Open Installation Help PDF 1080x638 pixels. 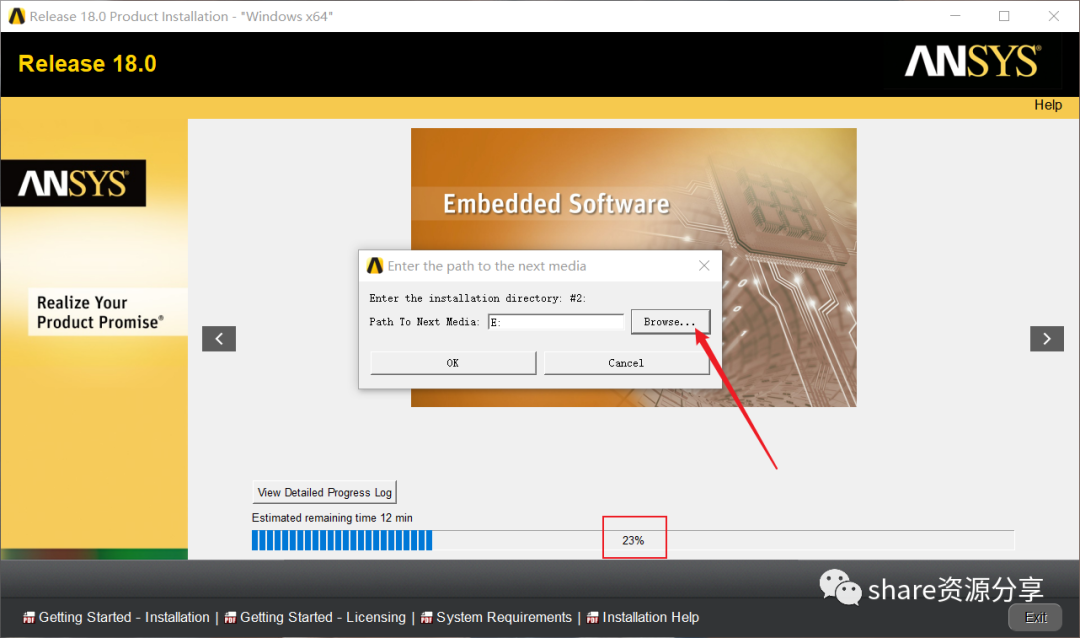650,617
